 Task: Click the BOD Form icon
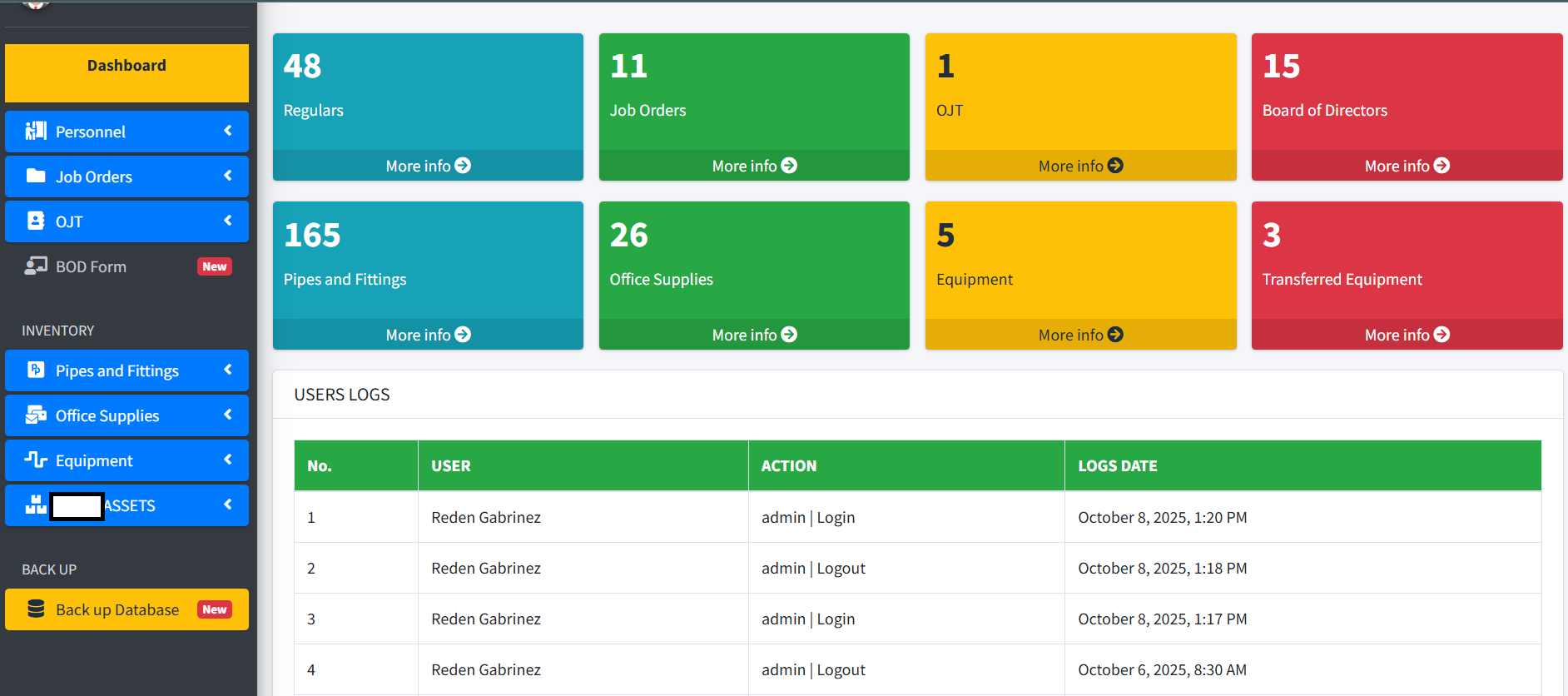point(36,266)
